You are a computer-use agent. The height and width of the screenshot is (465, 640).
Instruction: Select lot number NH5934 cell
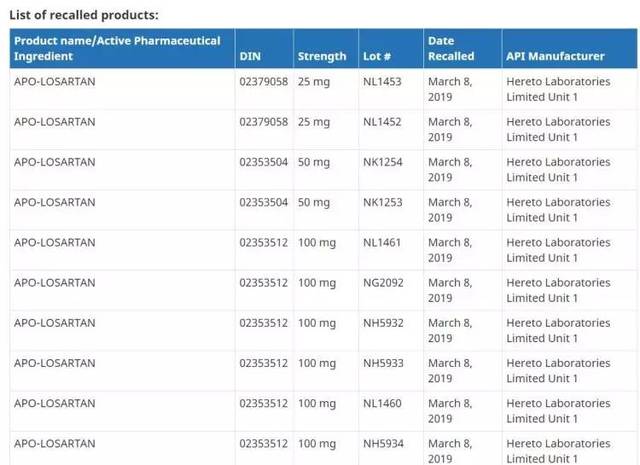point(383,443)
